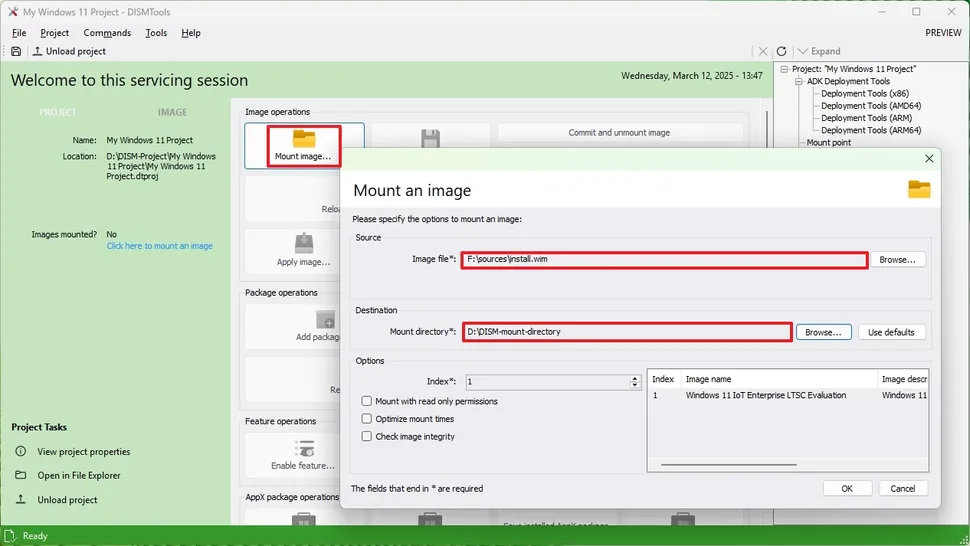Tick the Check image integrity checkbox
Viewport: 970px width, 546px height.
click(367, 437)
